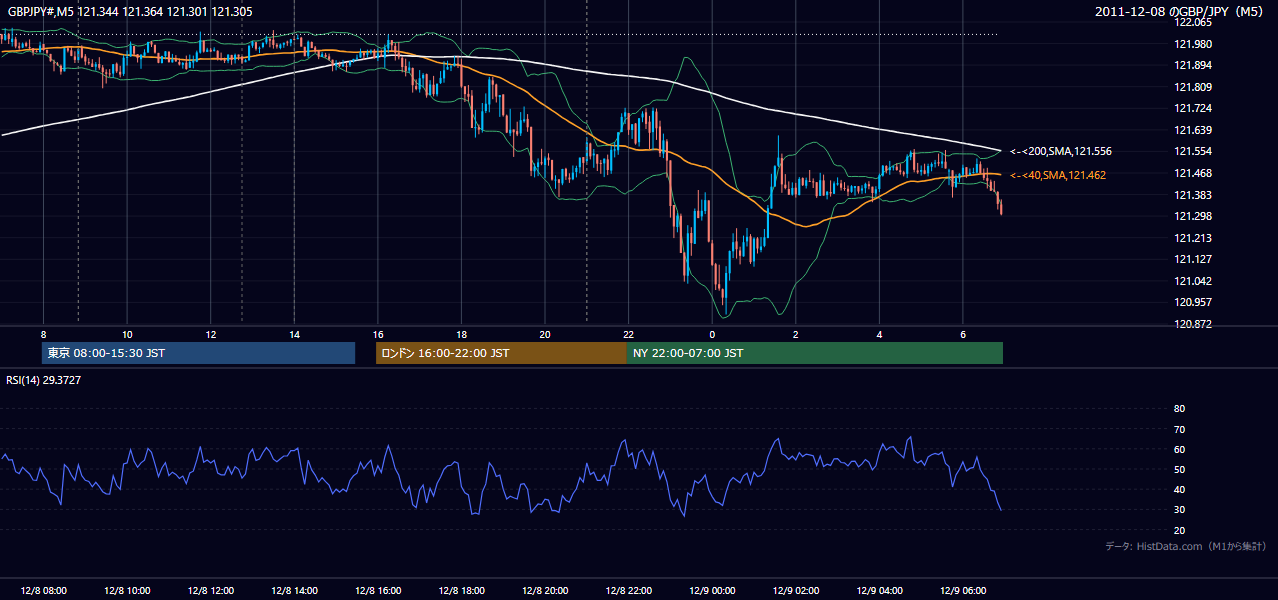
Task: Click the 12/8 18:00 bottom time label
Action: point(461,591)
